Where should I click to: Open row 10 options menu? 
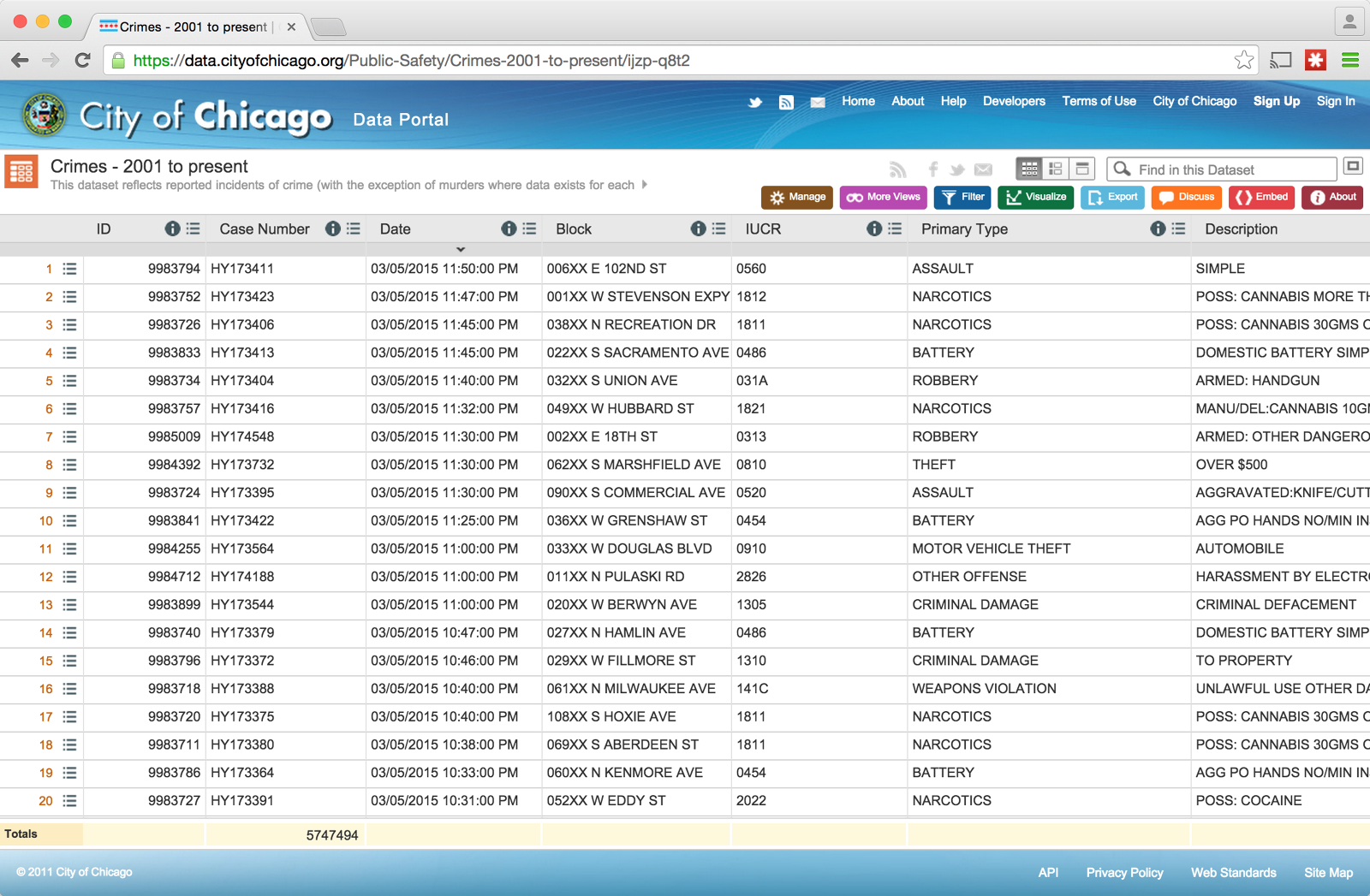point(69,521)
